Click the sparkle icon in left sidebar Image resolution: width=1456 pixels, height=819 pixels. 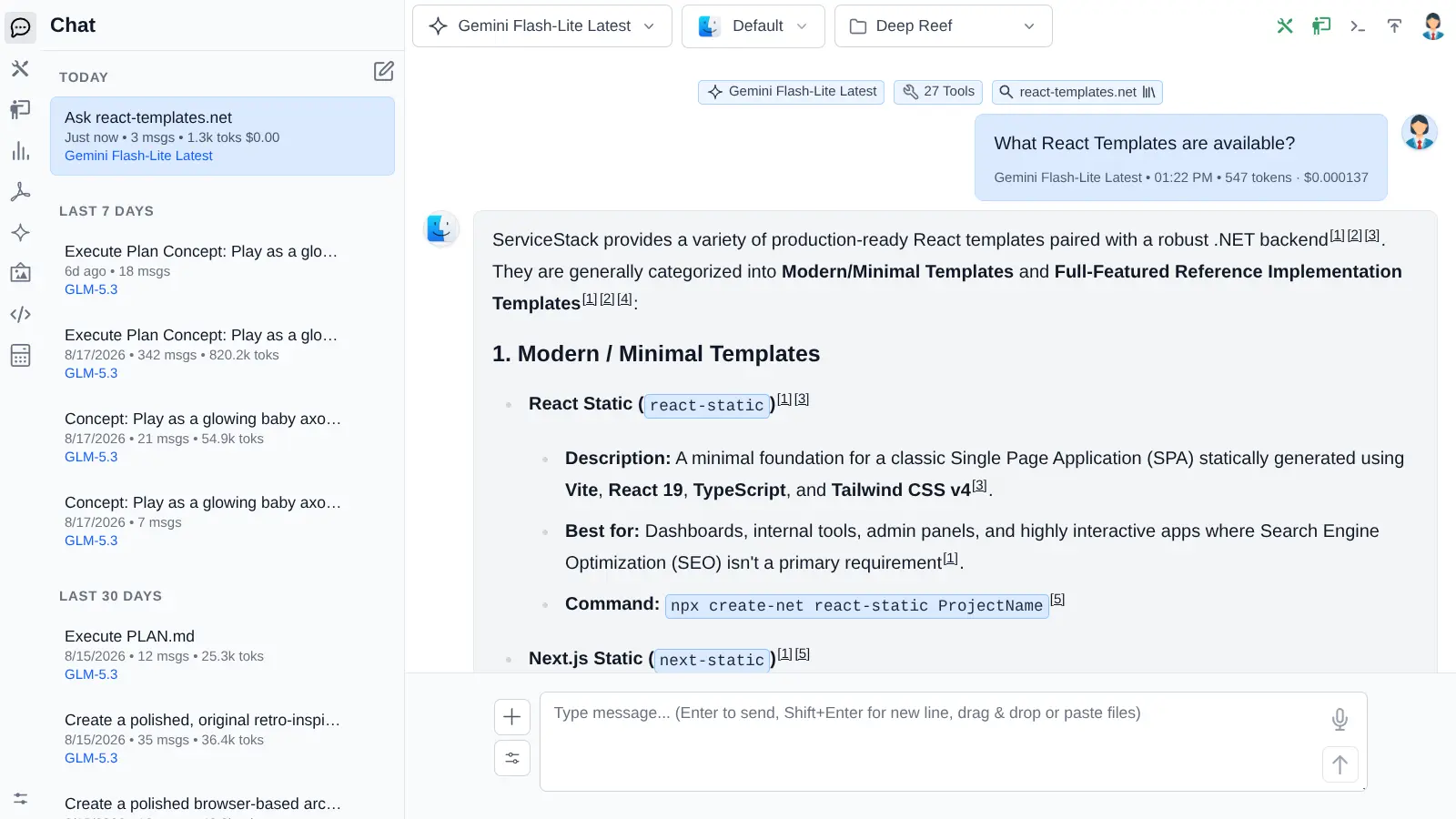click(20, 232)
